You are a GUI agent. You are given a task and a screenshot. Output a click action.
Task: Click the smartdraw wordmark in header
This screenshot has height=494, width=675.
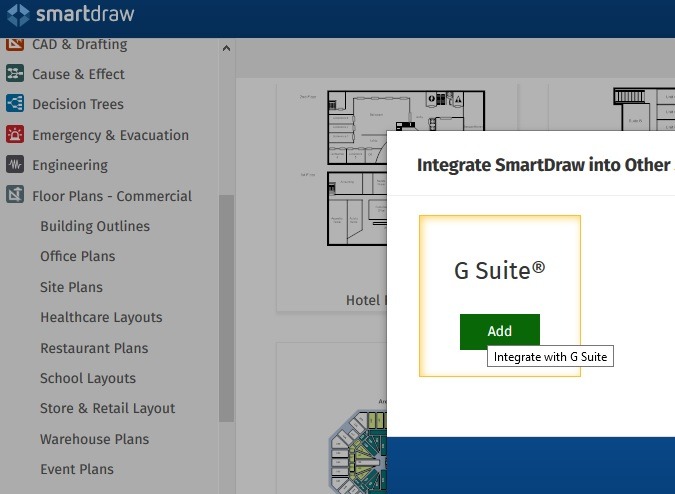[85, 14]
